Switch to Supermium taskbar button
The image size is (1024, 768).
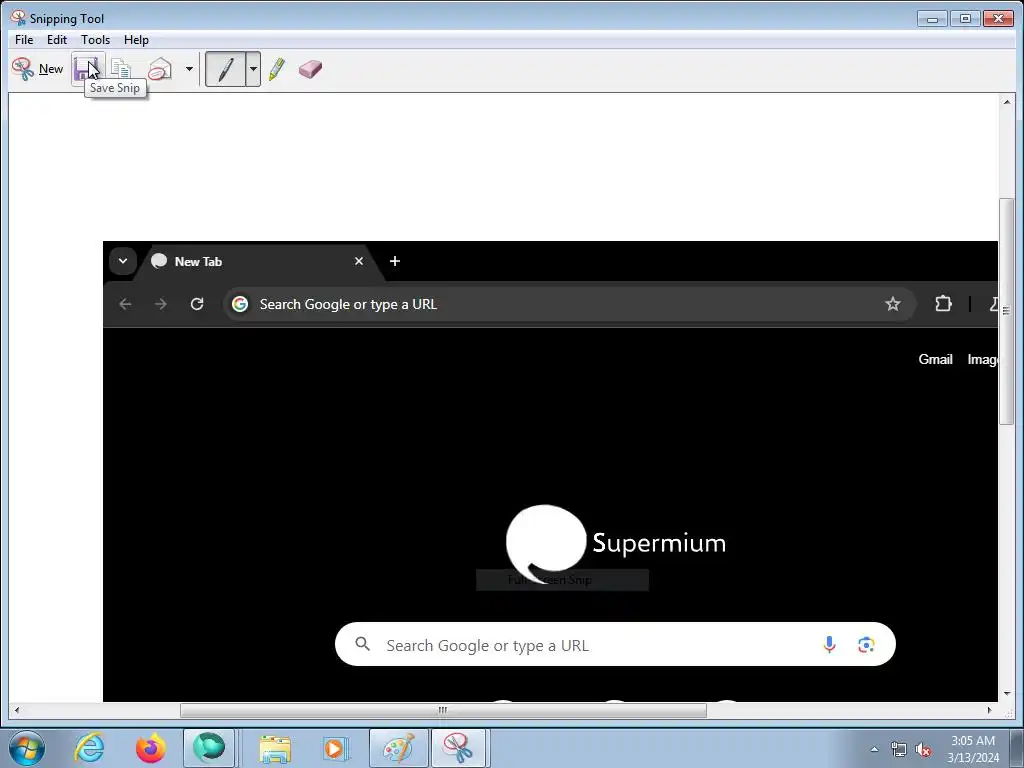(x=209, y=748)
